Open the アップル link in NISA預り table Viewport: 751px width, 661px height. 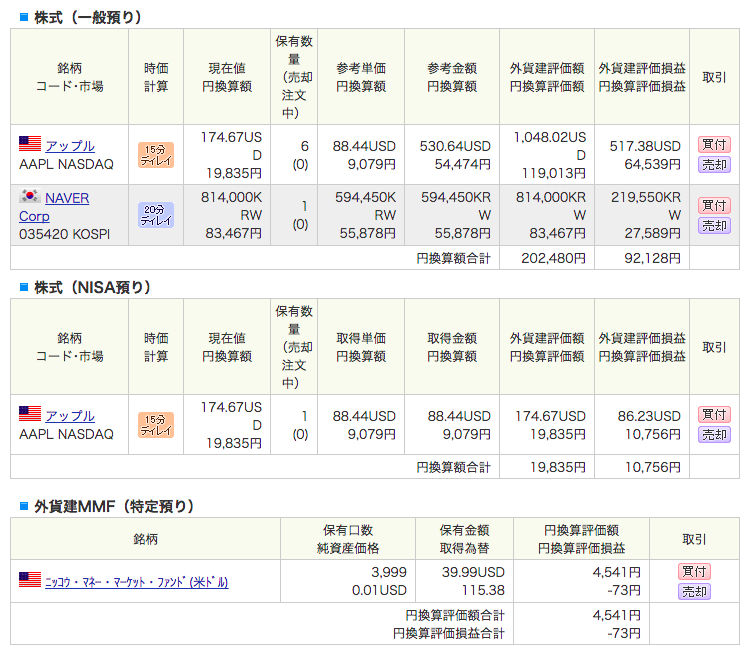[70, 416]
